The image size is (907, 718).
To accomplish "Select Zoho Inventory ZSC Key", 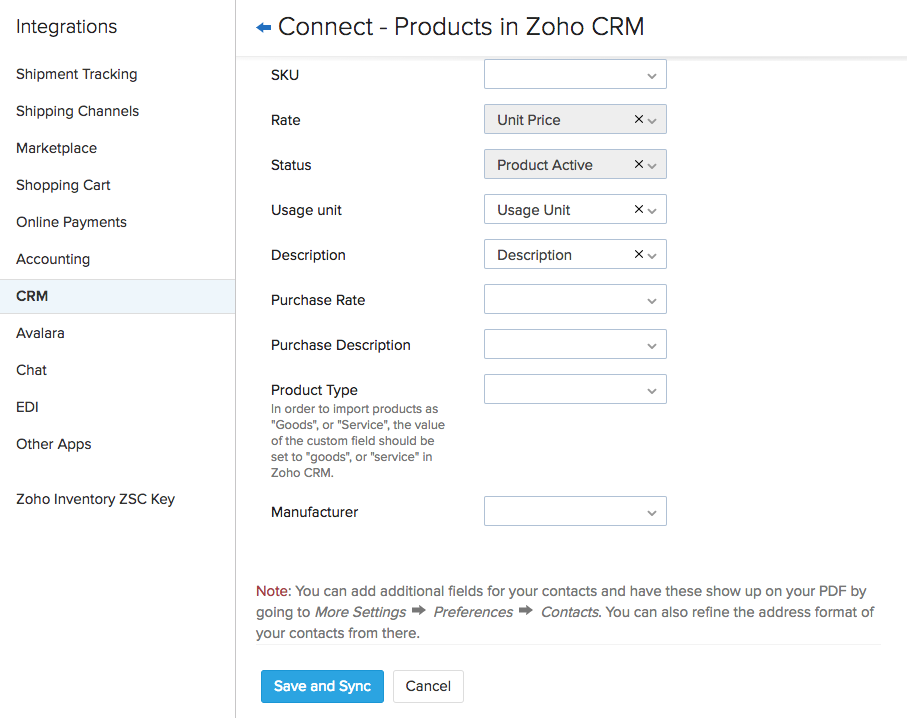I will click(96, 499).
